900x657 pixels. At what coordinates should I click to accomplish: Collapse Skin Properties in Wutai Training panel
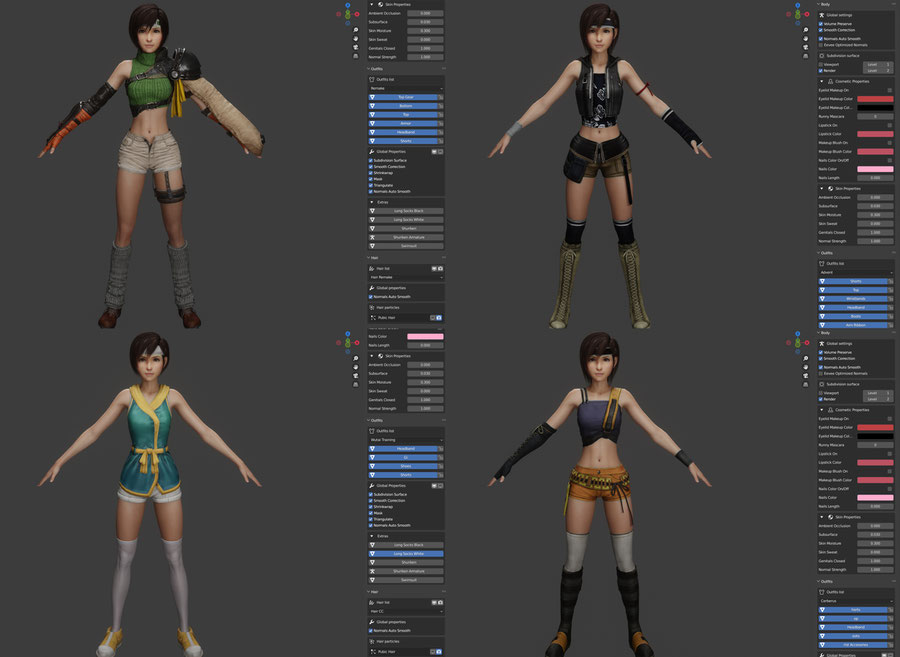(x=372, y=356)
